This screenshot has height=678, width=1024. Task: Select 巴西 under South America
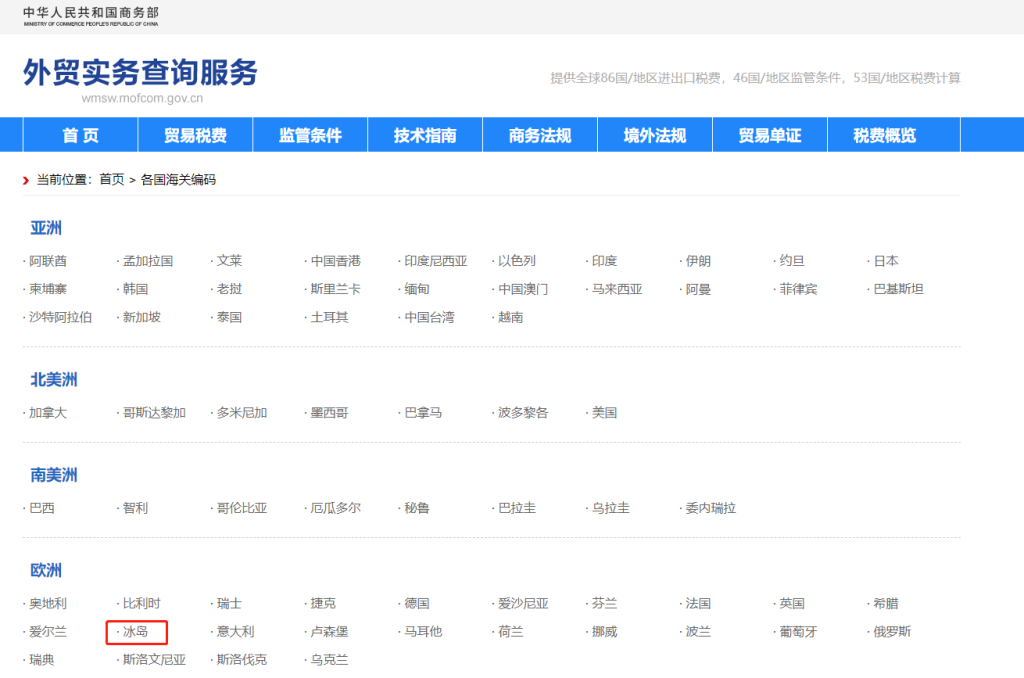(x=42, y=508)
